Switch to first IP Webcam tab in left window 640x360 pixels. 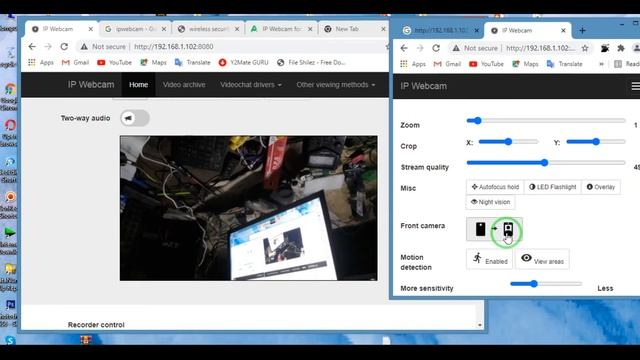[x=61, y=29]
